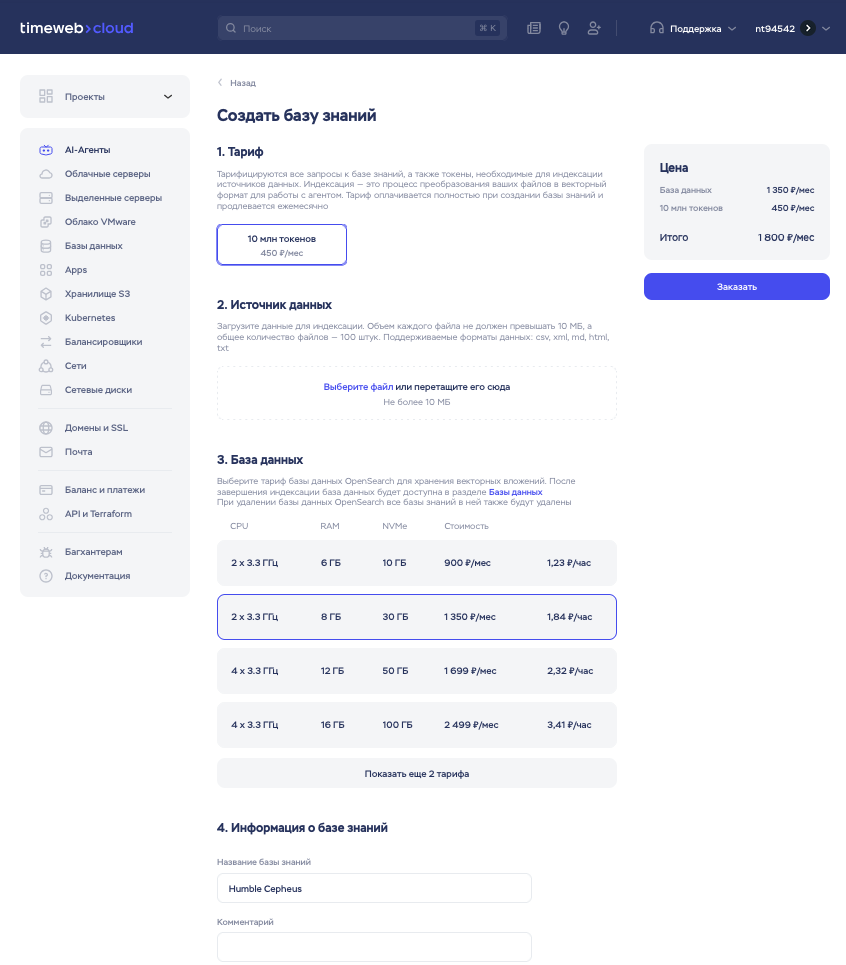Open Базы данных in sidebar
Viewport: 846px width, 965px height.
[x=94, y=246]
